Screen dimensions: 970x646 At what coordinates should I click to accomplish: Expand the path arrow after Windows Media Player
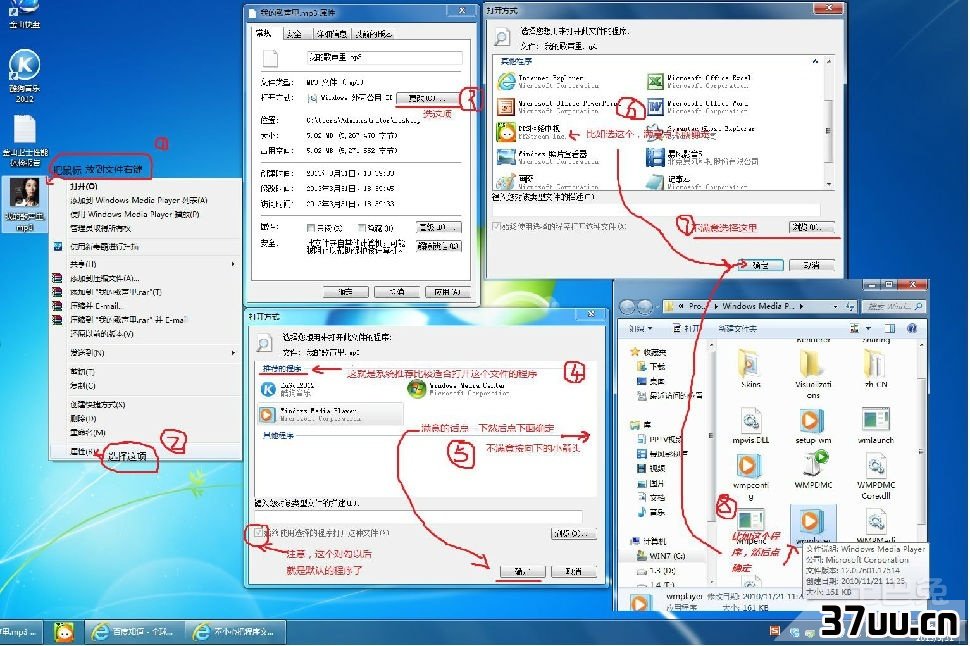coord(801,306)
